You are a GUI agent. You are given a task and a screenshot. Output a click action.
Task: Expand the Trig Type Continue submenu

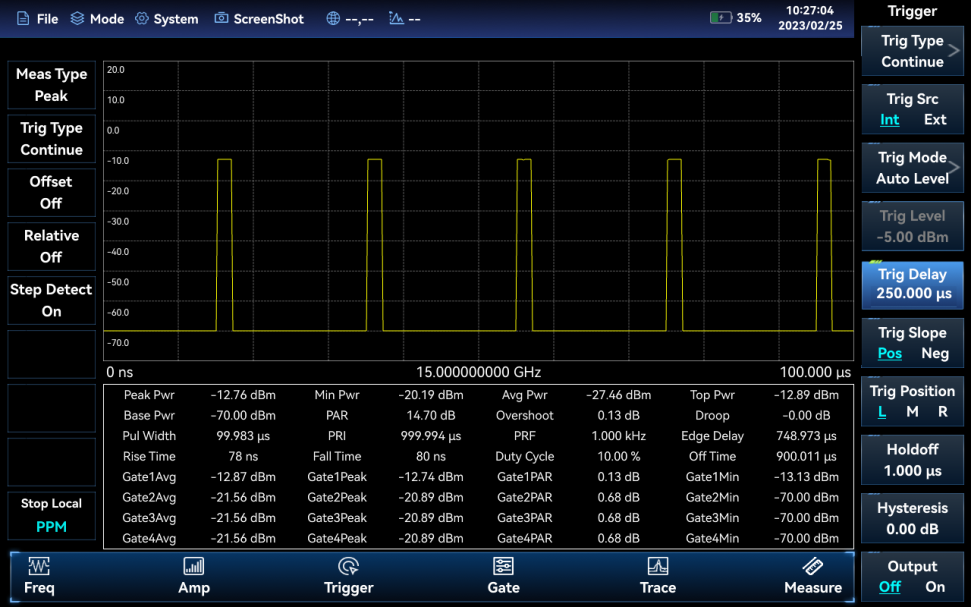coord(912,51)
